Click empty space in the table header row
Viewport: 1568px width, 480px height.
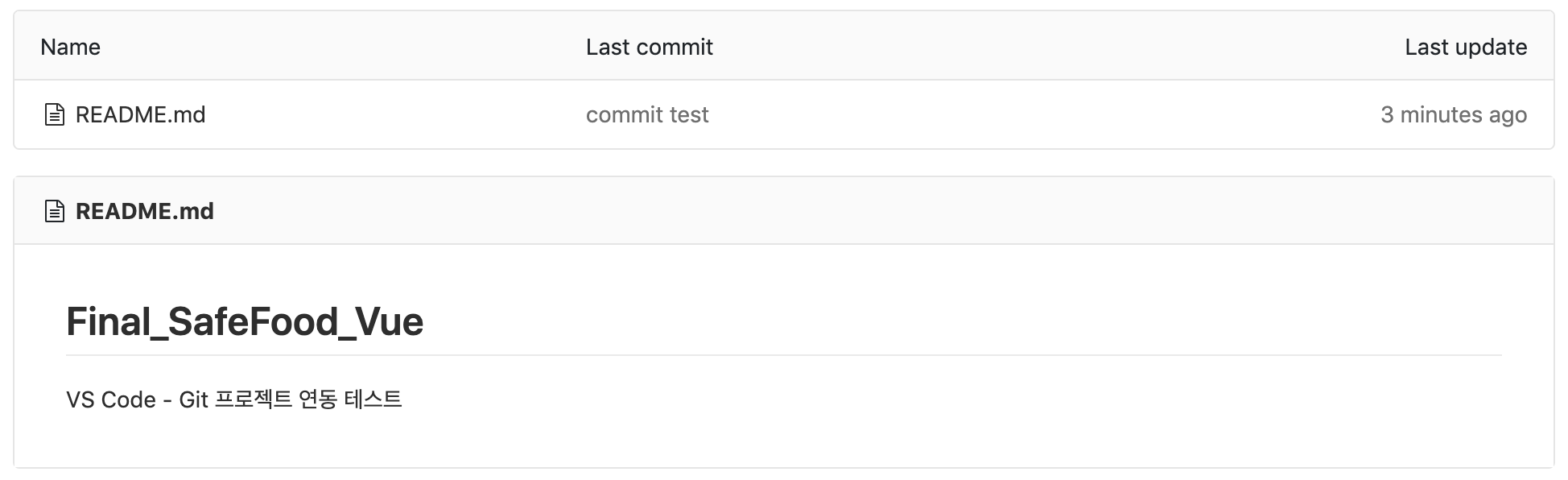(1046, 47)
